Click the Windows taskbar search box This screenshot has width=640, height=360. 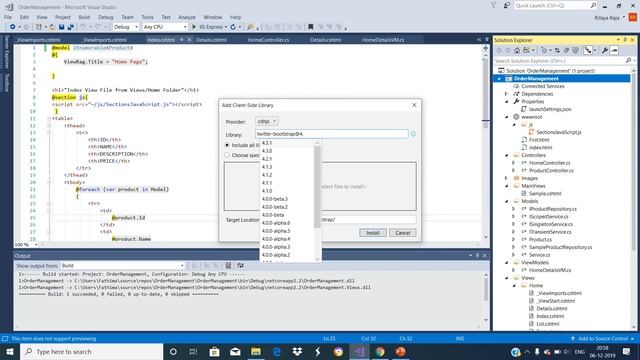(x=91, y=351)
